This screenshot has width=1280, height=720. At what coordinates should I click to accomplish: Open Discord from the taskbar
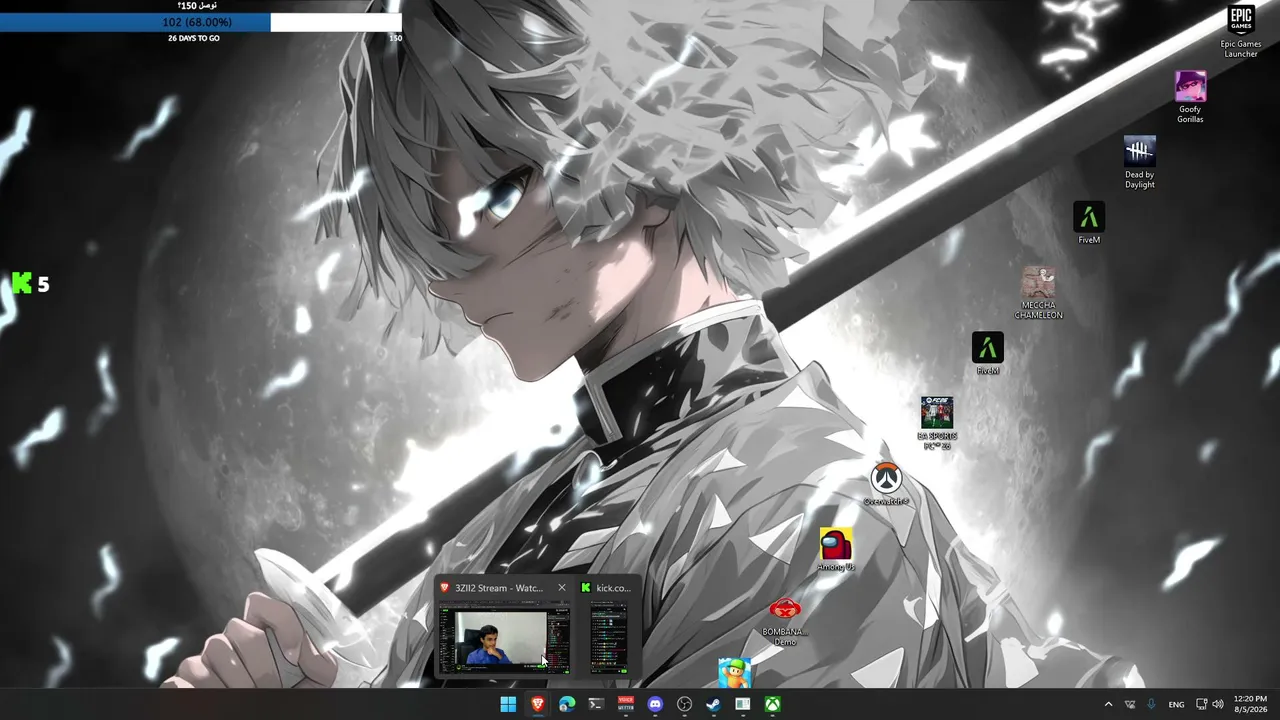[655, 704]
